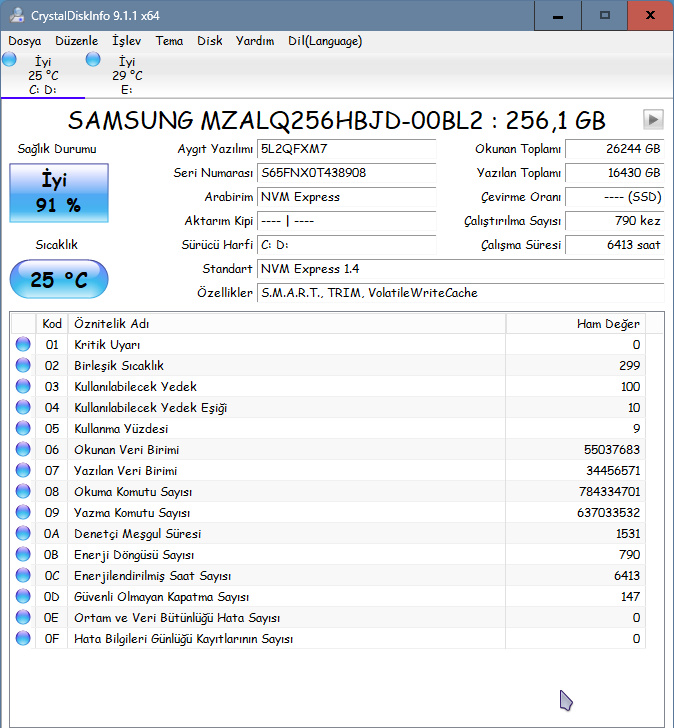Click the 25 °C temperature button

(x=59, y=279)
